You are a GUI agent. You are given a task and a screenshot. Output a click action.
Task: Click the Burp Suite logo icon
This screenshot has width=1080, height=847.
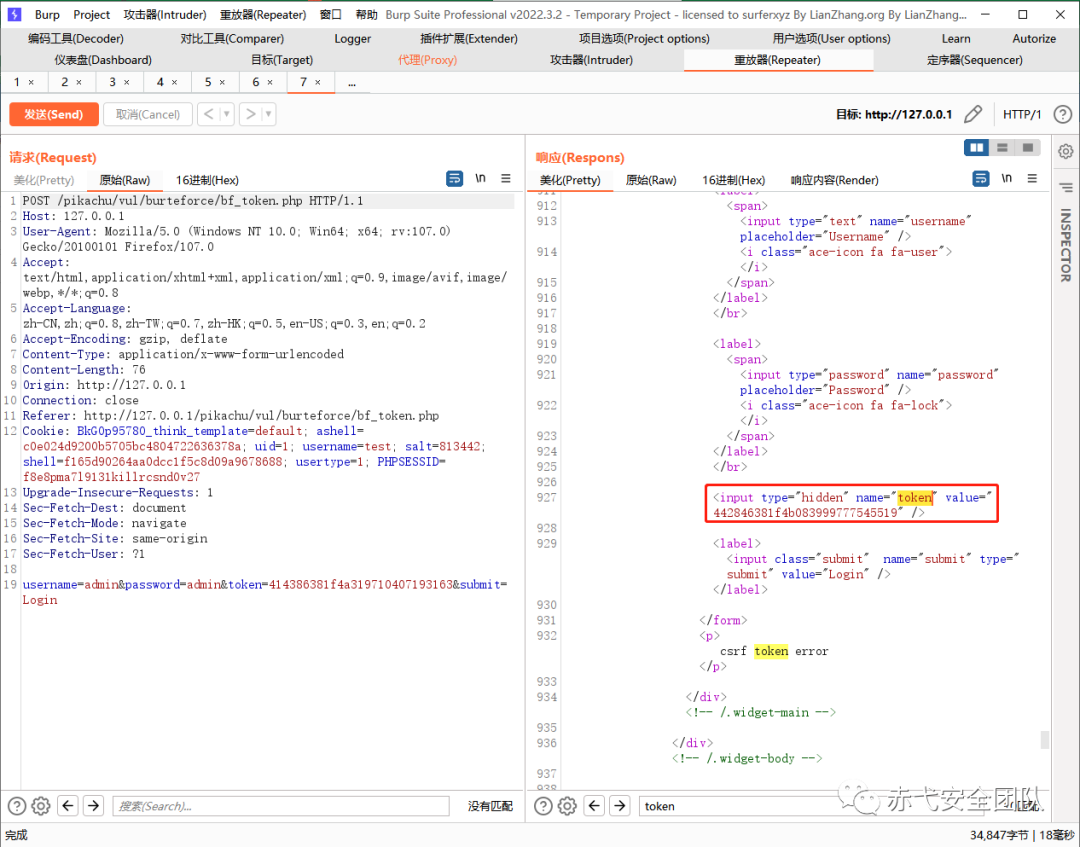[x=14, y=14]
